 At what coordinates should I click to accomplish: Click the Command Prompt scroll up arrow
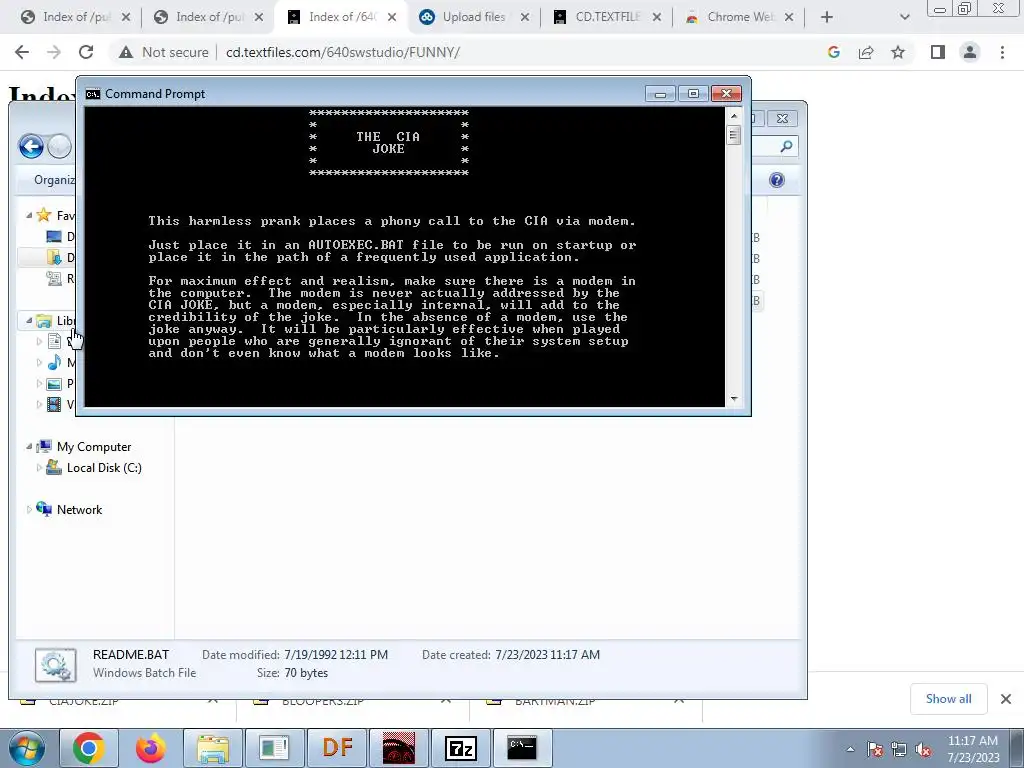click(x=734, y=116)
